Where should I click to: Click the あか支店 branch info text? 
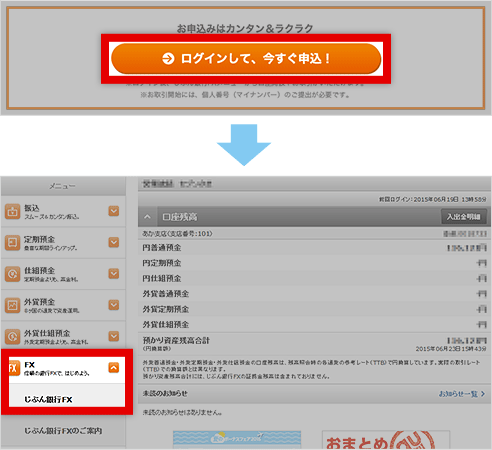click(x=177, y=234)
